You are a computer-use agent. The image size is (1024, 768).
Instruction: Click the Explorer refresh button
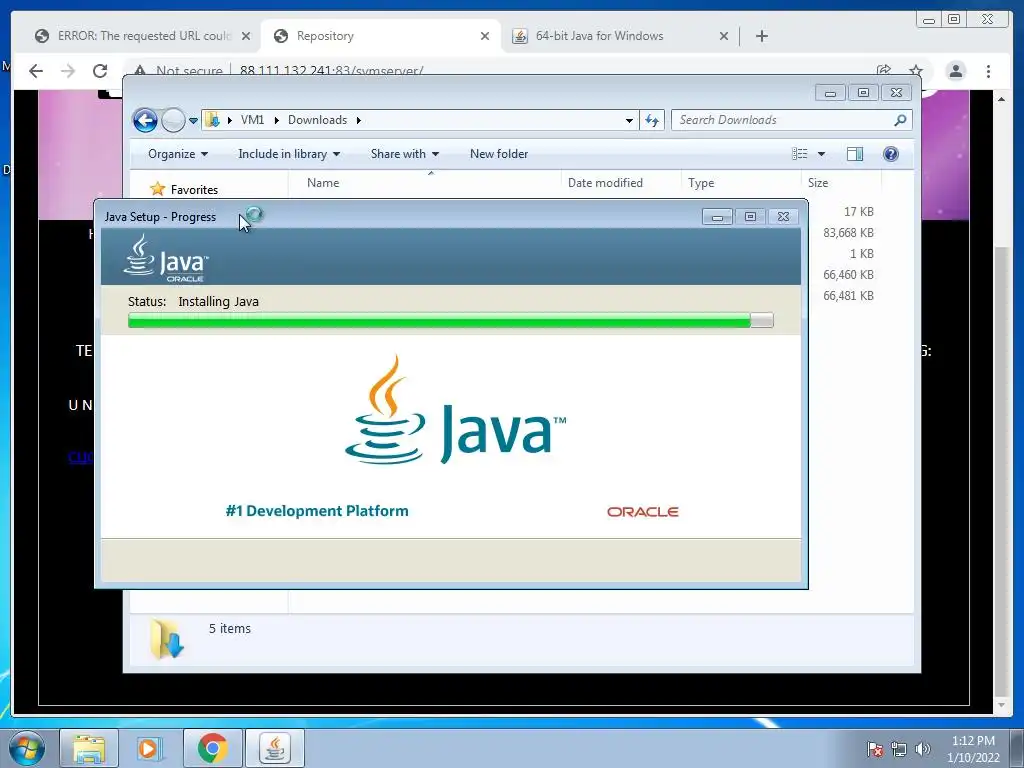pos(652,120)
